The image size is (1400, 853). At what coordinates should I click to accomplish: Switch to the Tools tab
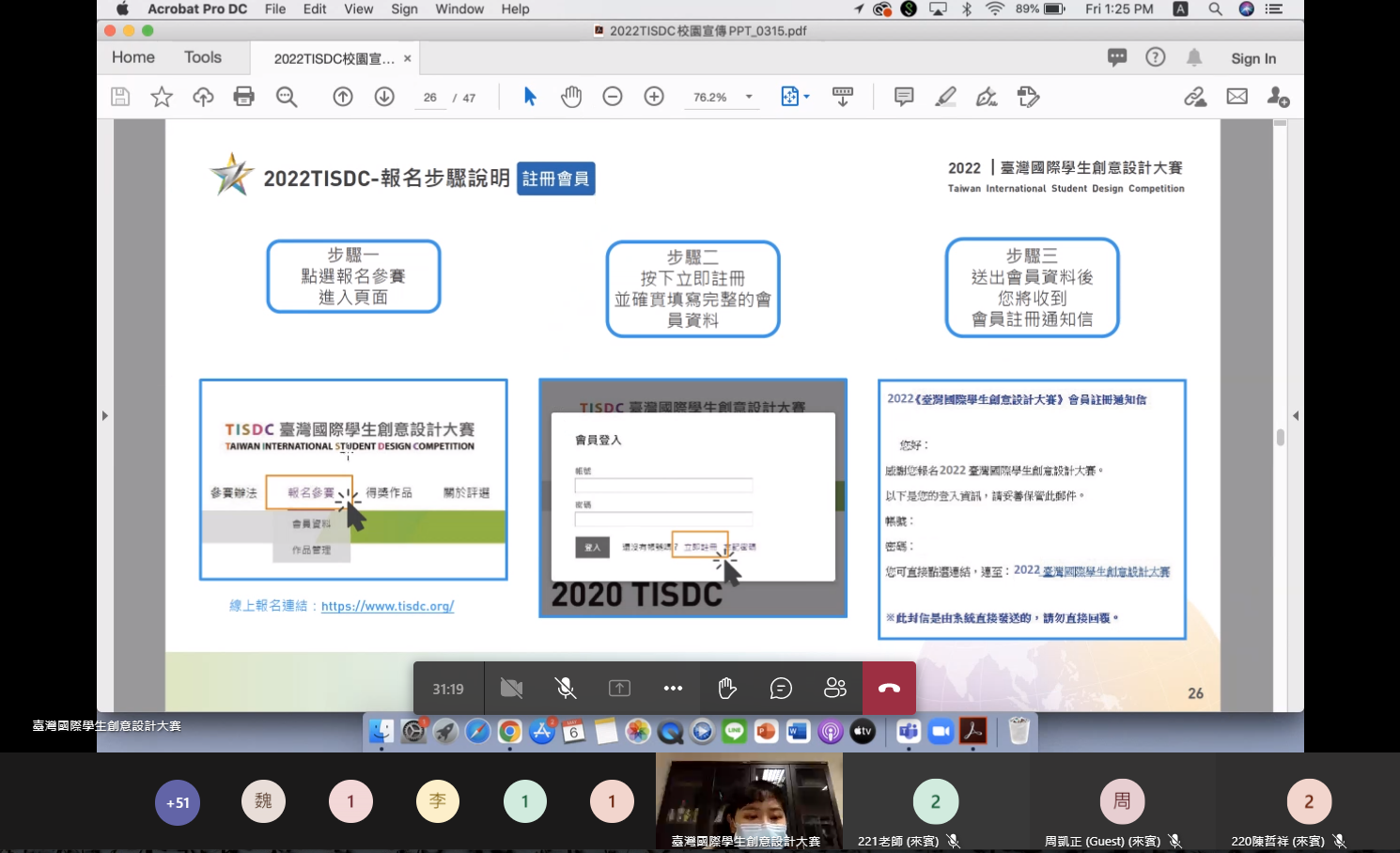[203, 57]
